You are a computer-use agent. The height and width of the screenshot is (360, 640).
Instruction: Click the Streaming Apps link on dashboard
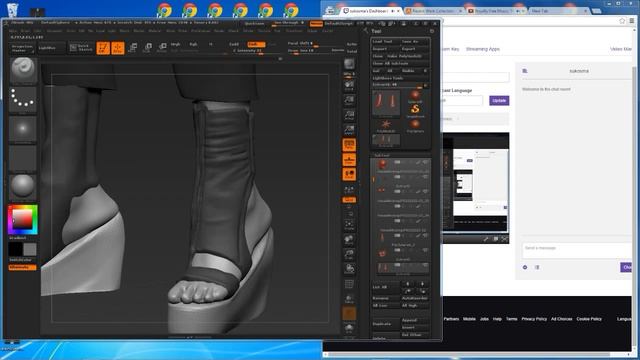coord(483,49)
